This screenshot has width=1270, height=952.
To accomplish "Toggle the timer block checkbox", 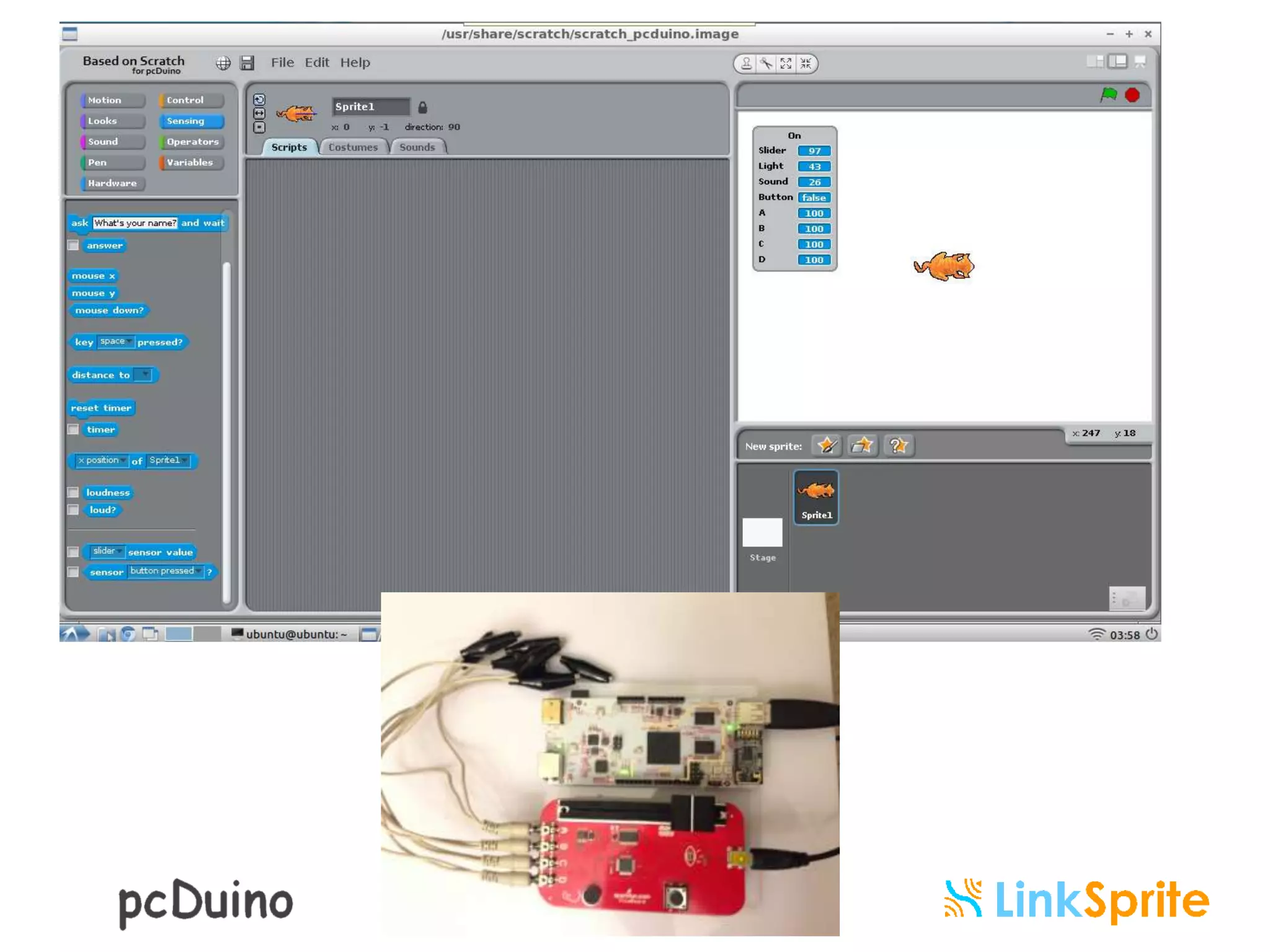I will [x=73, y=430].
